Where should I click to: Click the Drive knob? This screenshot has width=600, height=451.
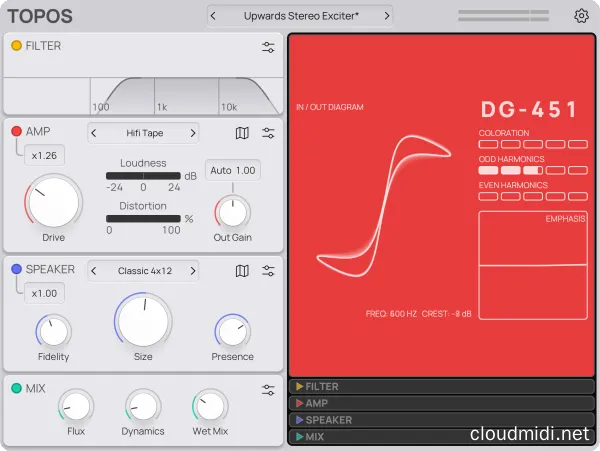click(53, 202)
